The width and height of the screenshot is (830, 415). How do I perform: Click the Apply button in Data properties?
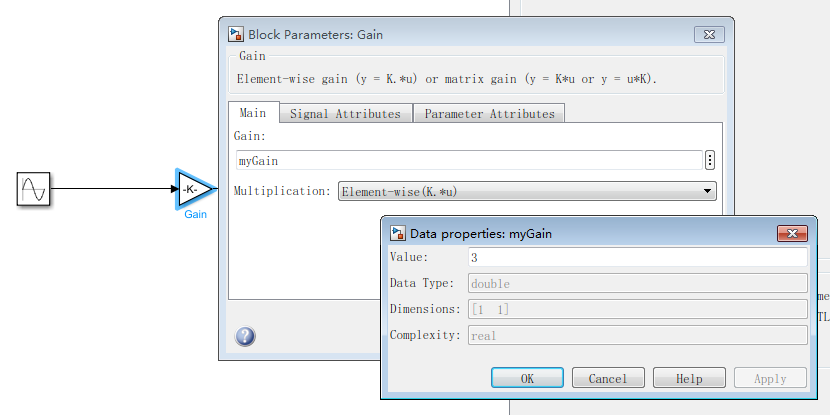pos(770,378)
